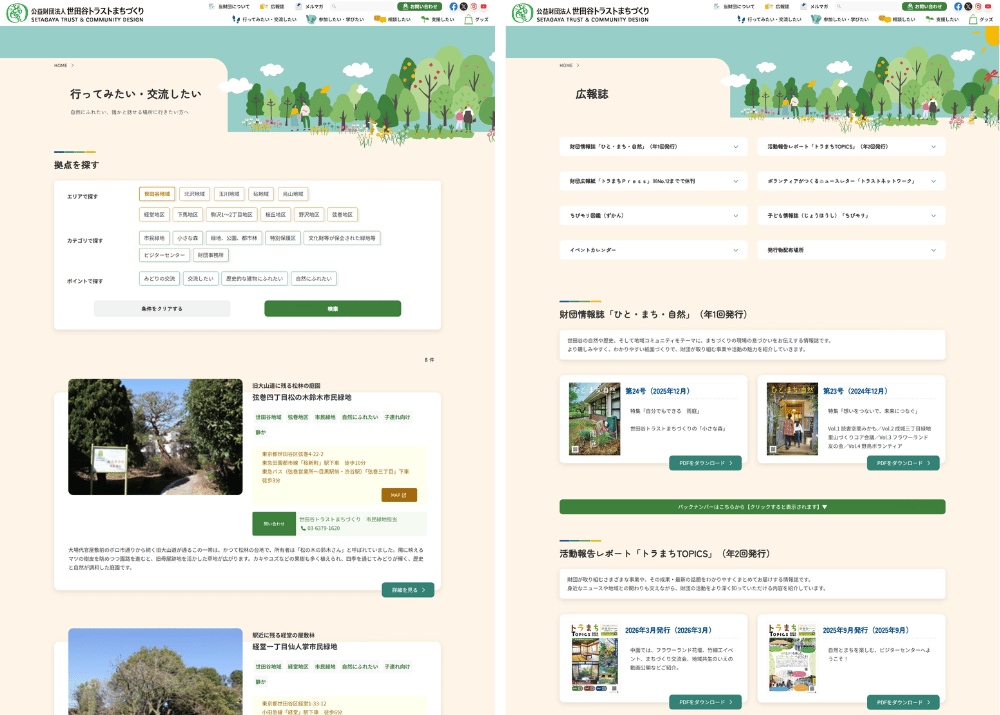Image resolution: width=1000 pixels, height=715 pixels.
Task: Click 支援したい sprout icon on left page
Action: (x=425, y=19)
